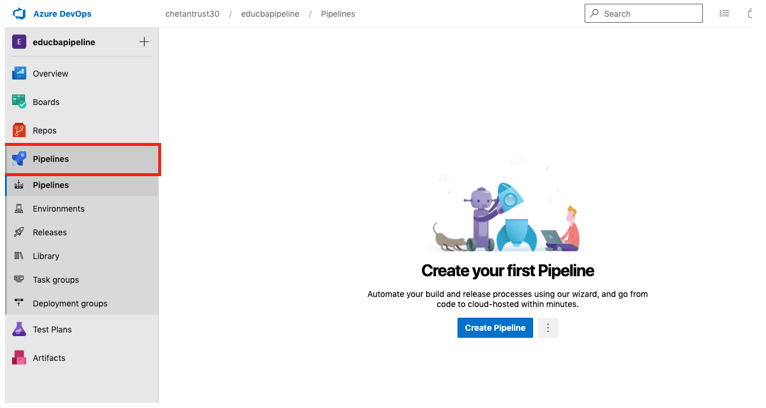Open Task groups in the sidebar
This screenshot has height=408, width=766.
click(x=55, y=280)
